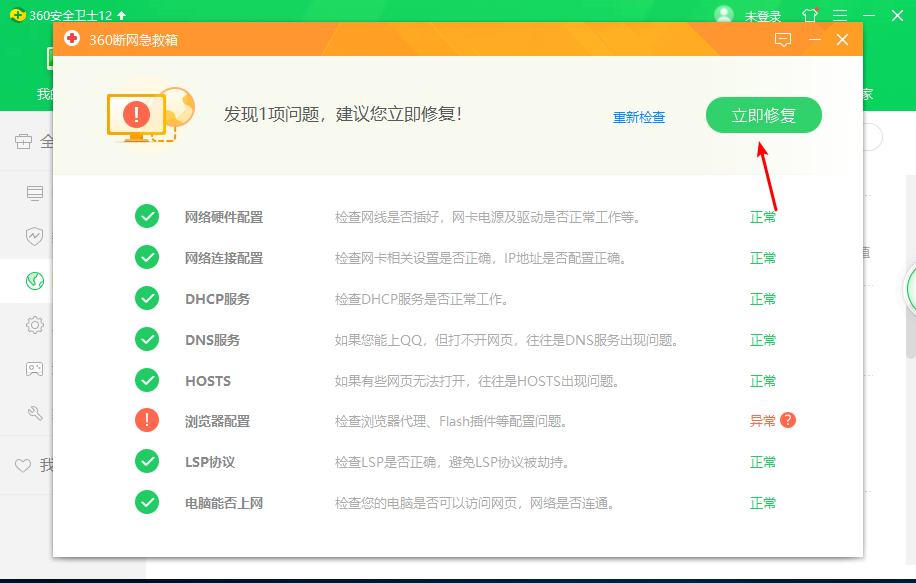Click the 立即修复 repair button
916x583 pixels.
[763, 115]
